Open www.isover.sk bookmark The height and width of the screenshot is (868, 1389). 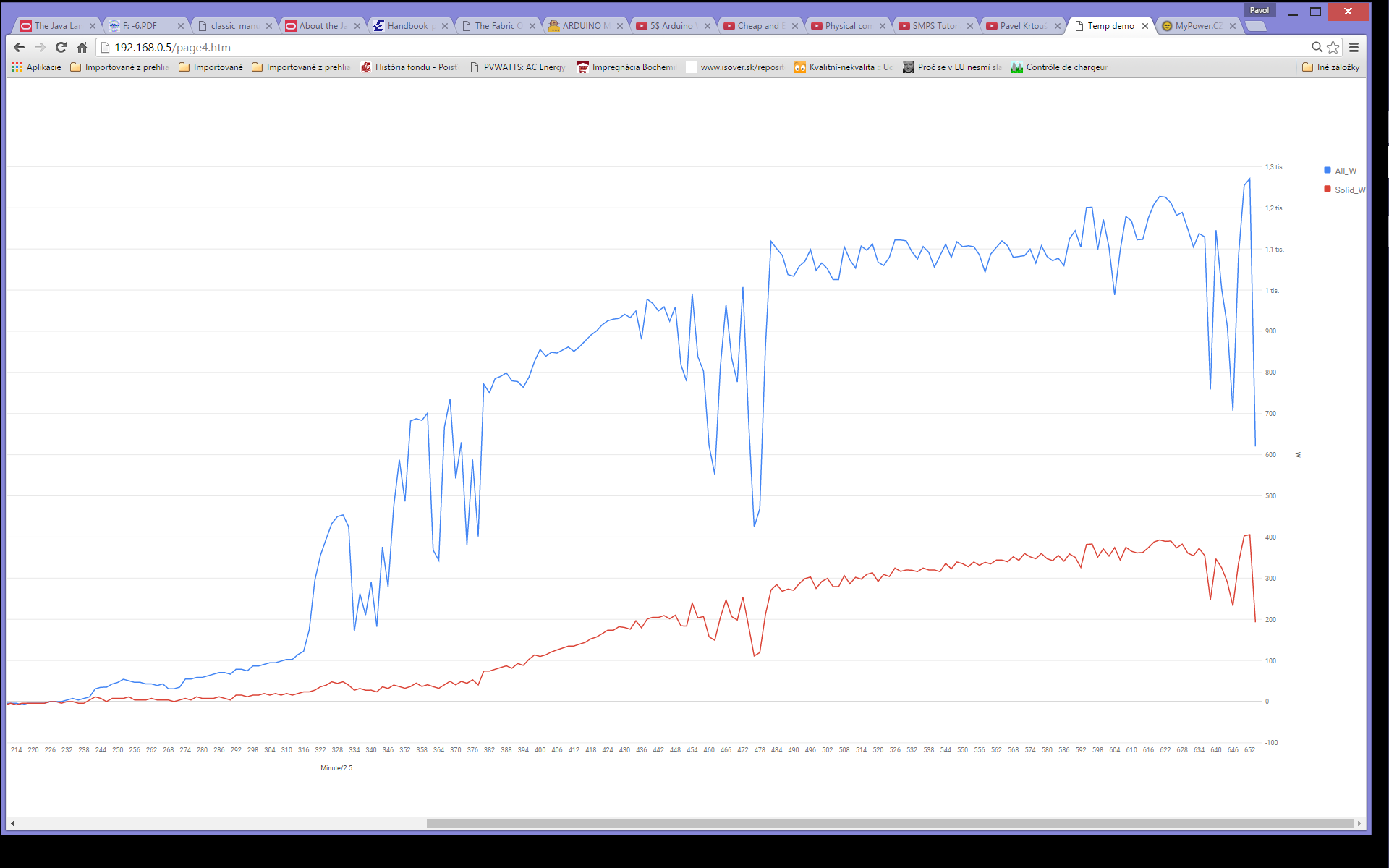pyautogui.click(x=735, y=67)
